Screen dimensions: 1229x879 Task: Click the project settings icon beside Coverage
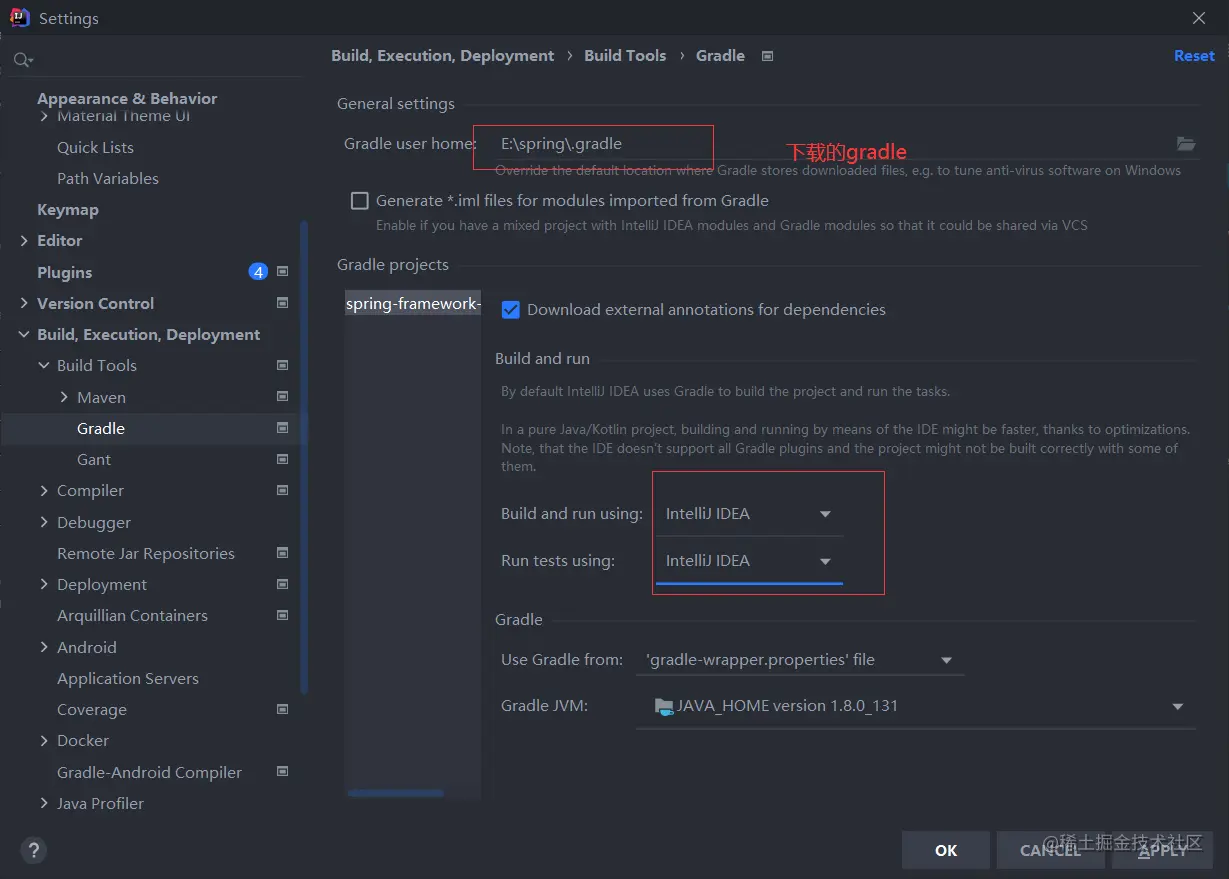pyautogui.click(x=283, y=709)
